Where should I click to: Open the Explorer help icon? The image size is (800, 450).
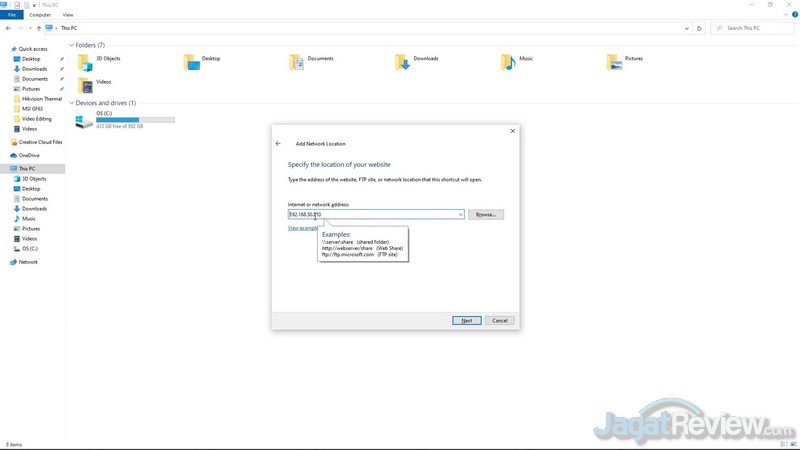(794, 15)
